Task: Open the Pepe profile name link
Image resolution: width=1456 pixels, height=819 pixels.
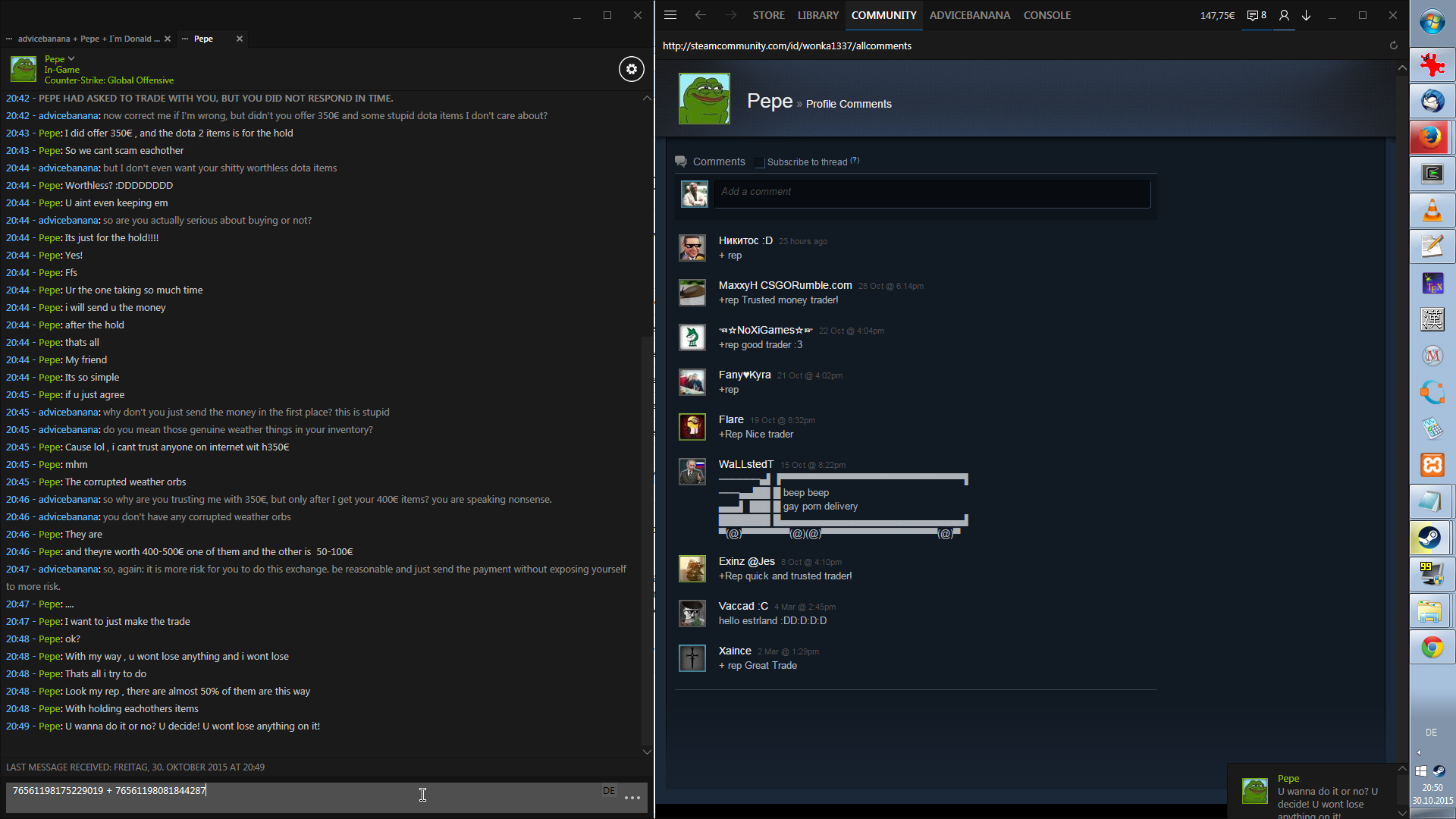Action: pyautogui.click(x=770, y=101)
